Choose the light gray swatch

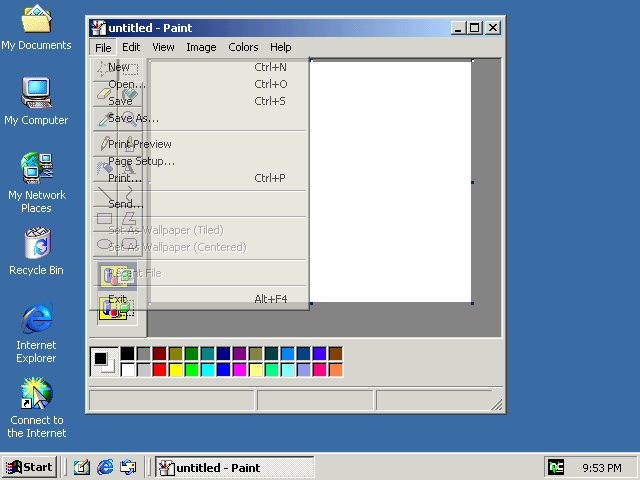pyautogui.click(x=144, y=370)
